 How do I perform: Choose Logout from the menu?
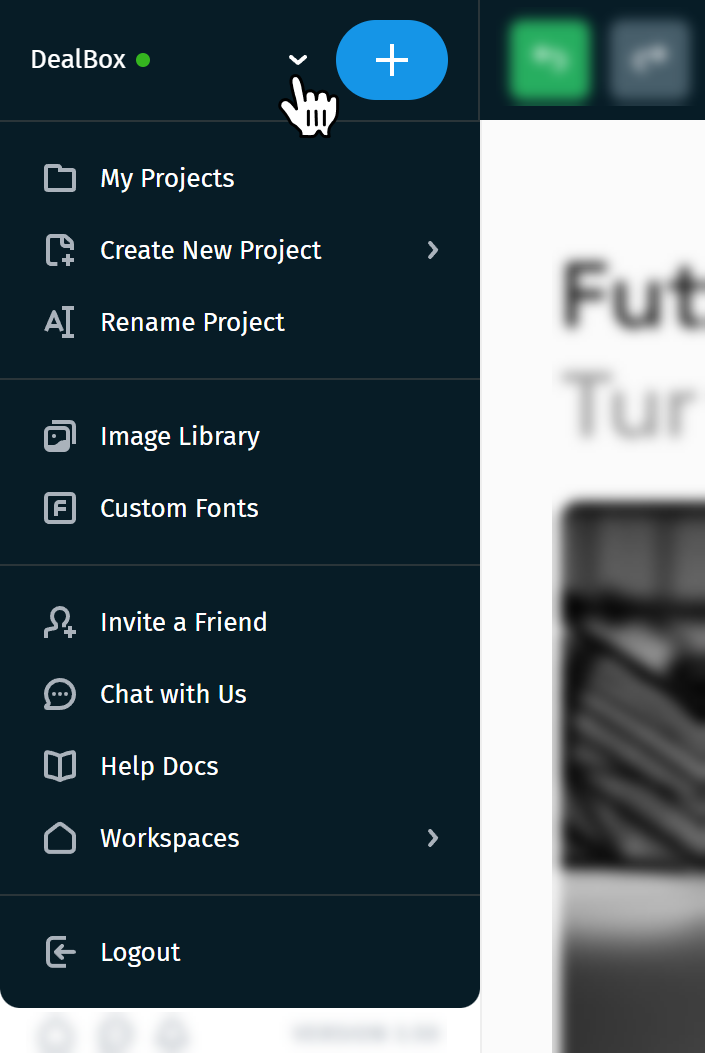(x=240, y=952)
